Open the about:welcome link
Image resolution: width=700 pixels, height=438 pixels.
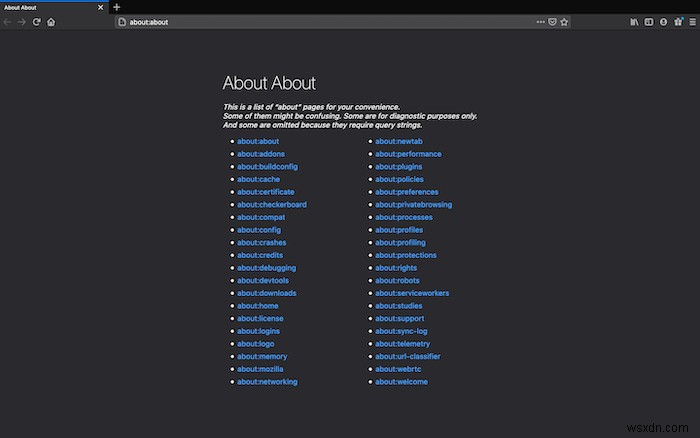pyautogui.click(x=401, y=382)
